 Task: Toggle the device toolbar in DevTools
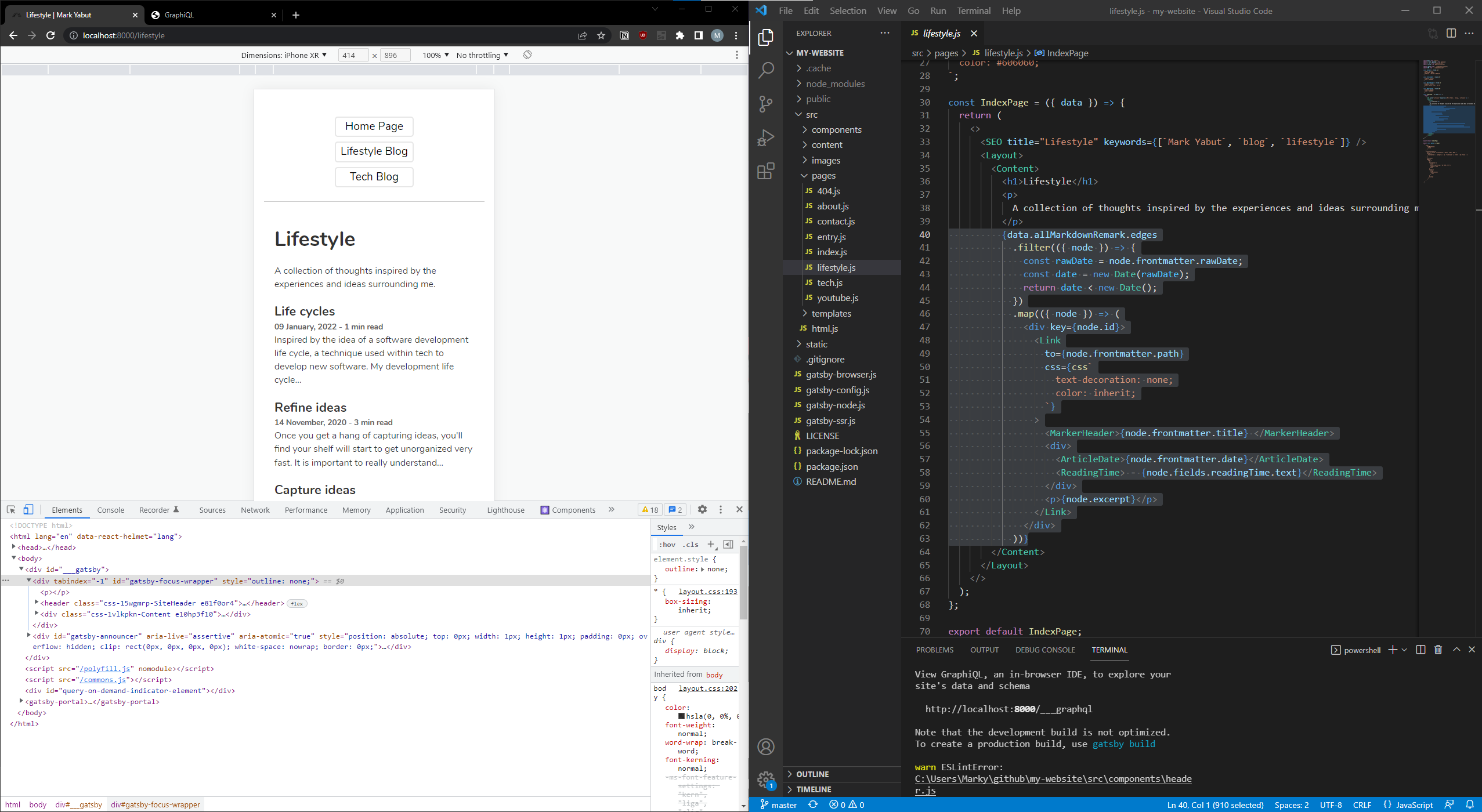tap(28, 509)
